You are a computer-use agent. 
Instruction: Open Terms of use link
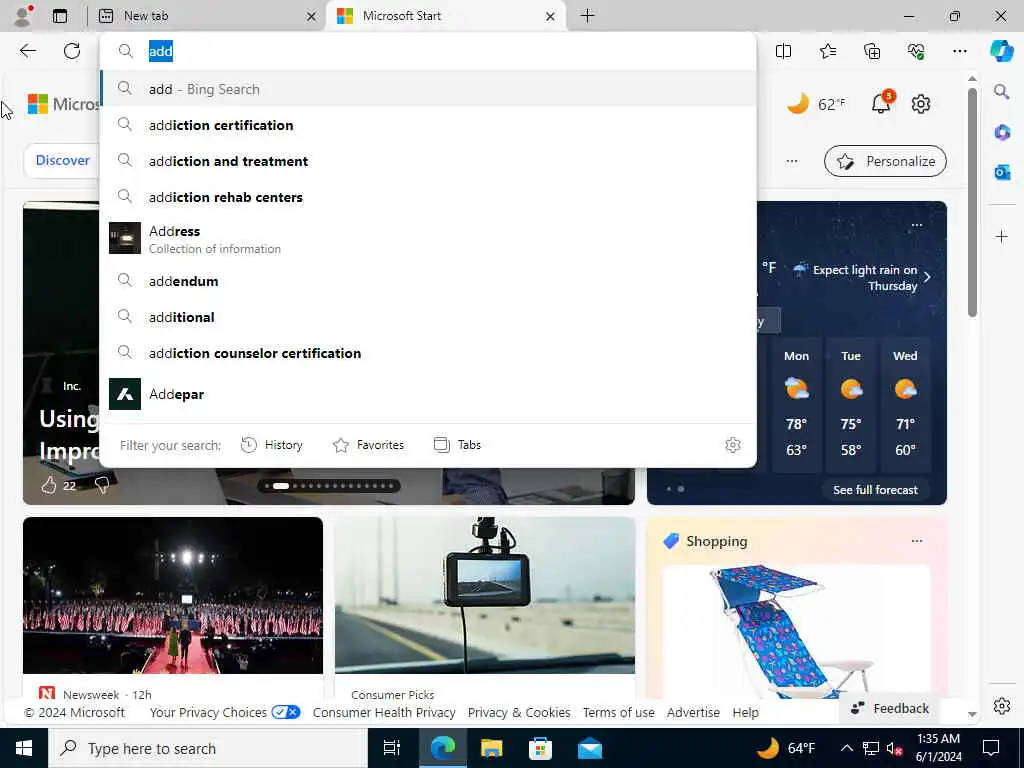point(618,712)
